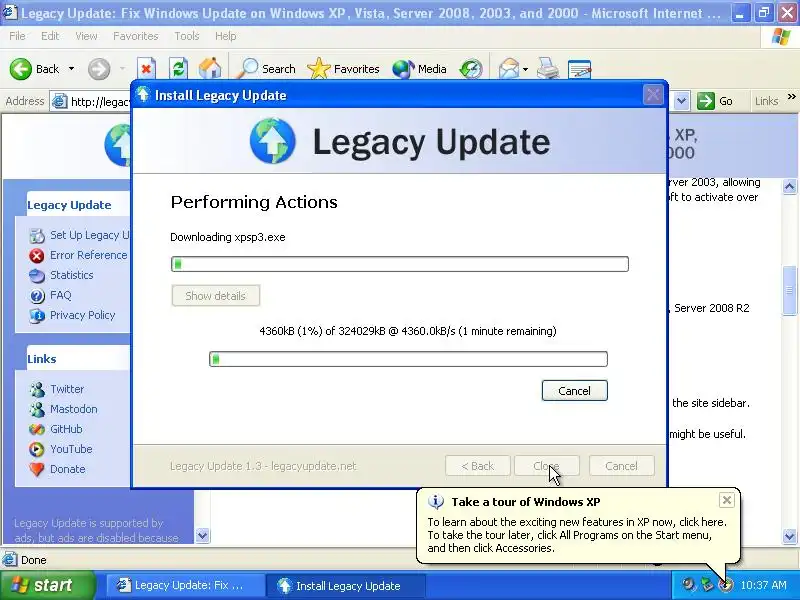Open the Help menu
The height and width of the screenshot is (600, 800).
pos(226,36)
